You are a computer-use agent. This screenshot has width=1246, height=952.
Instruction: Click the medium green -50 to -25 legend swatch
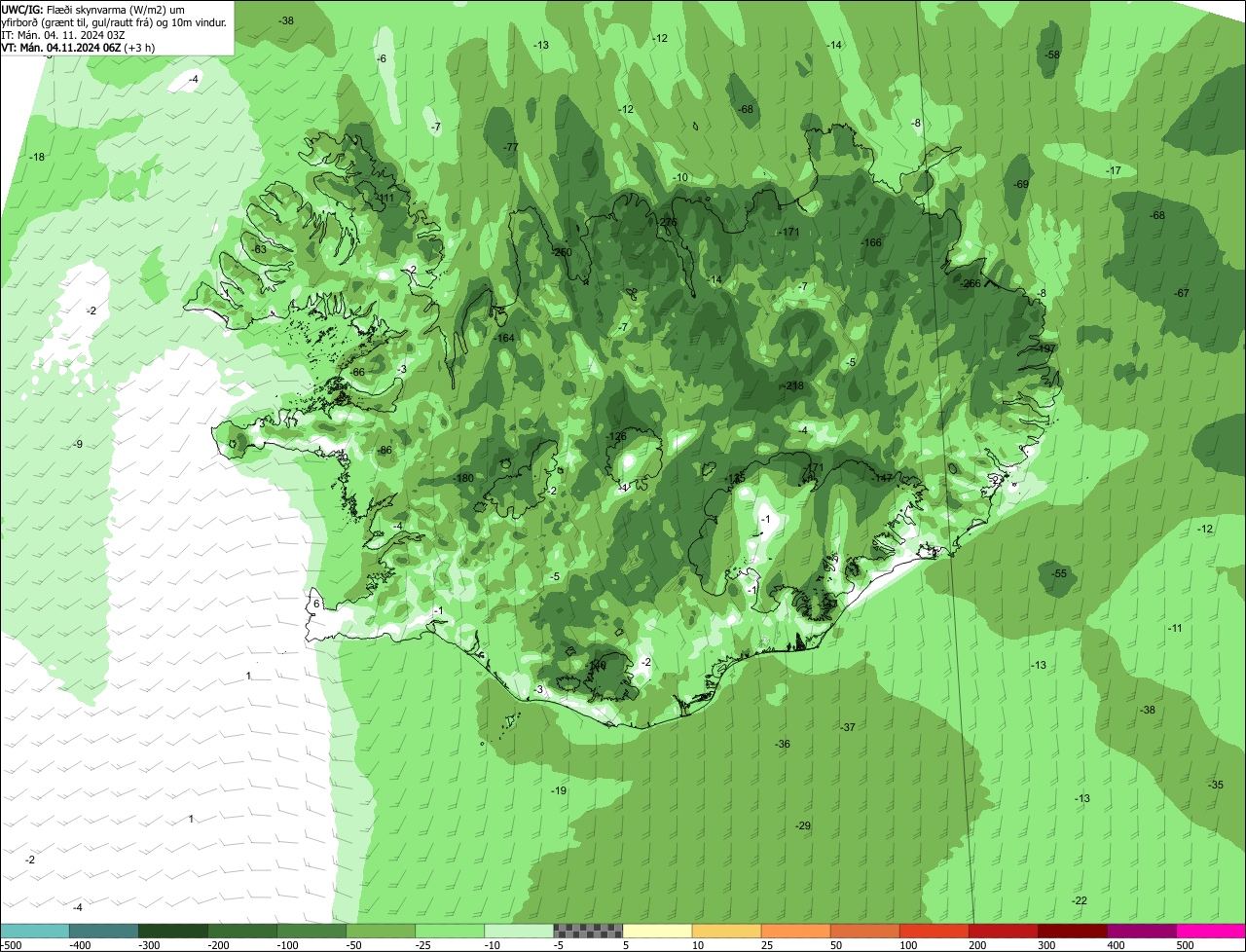381,932
